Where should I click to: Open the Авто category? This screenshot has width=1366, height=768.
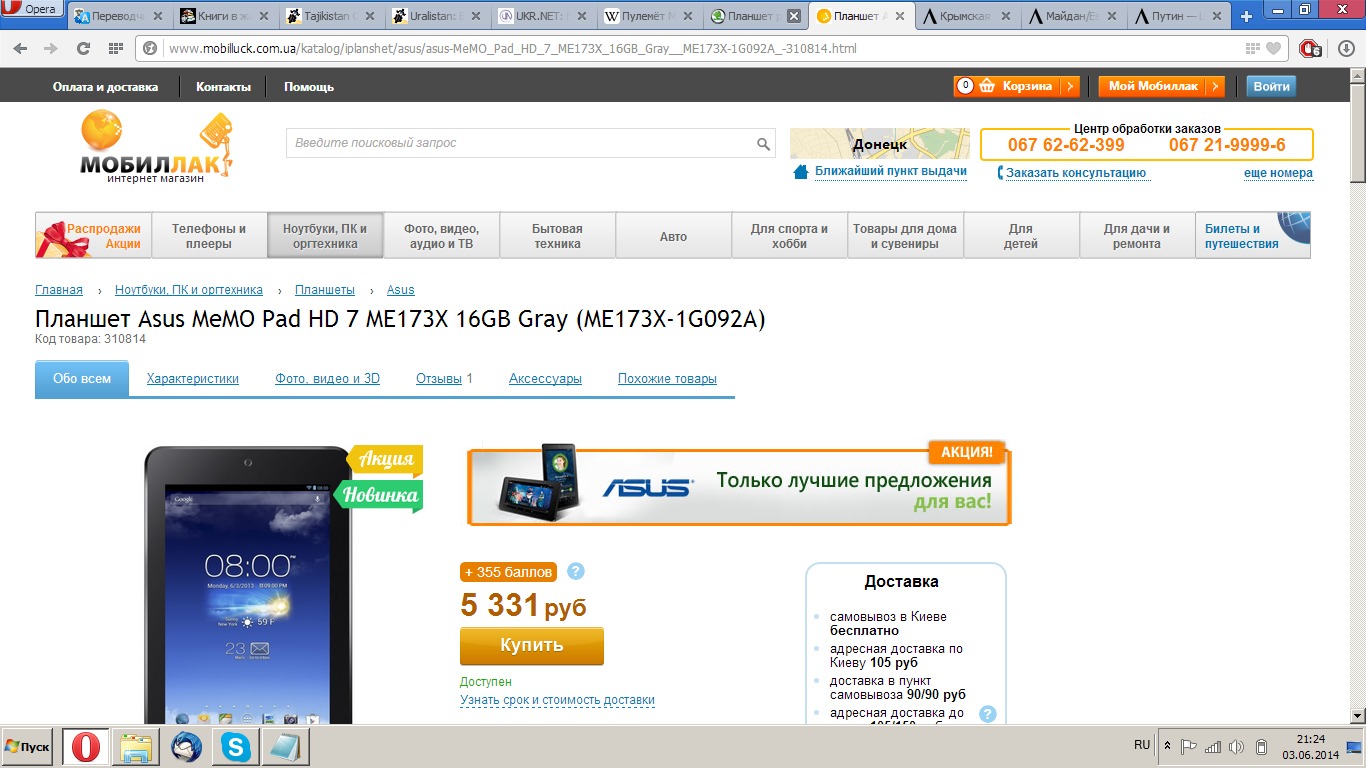[673, 236]
